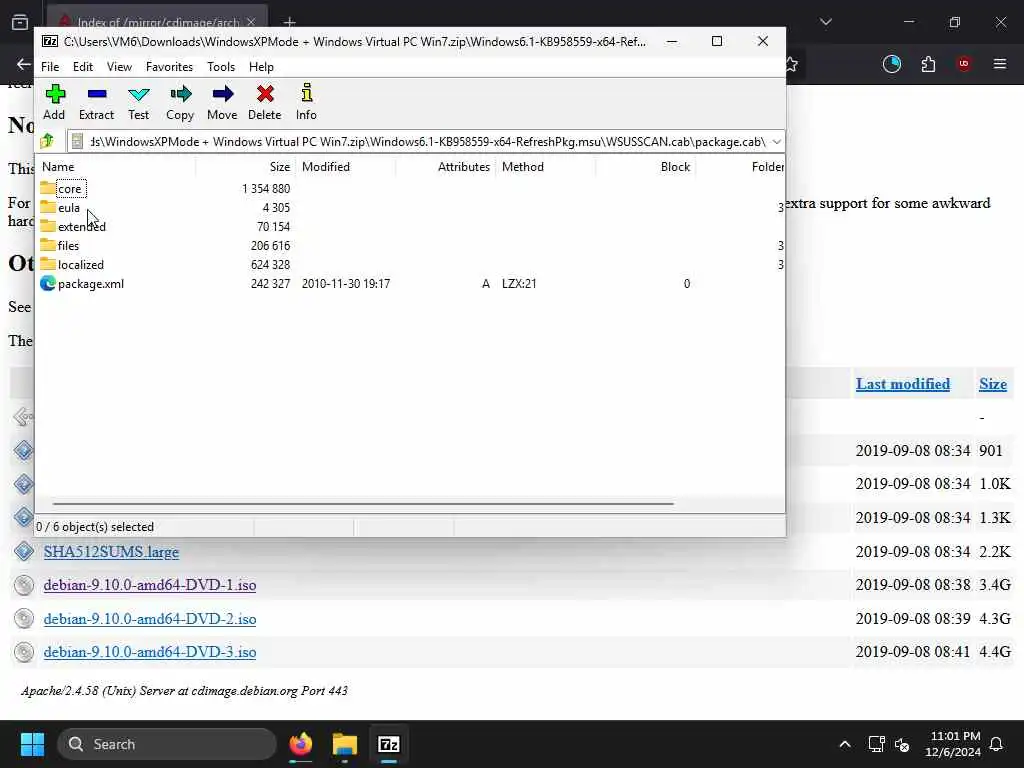Switch to Firefox from taskbar

[x=300, y=744]
